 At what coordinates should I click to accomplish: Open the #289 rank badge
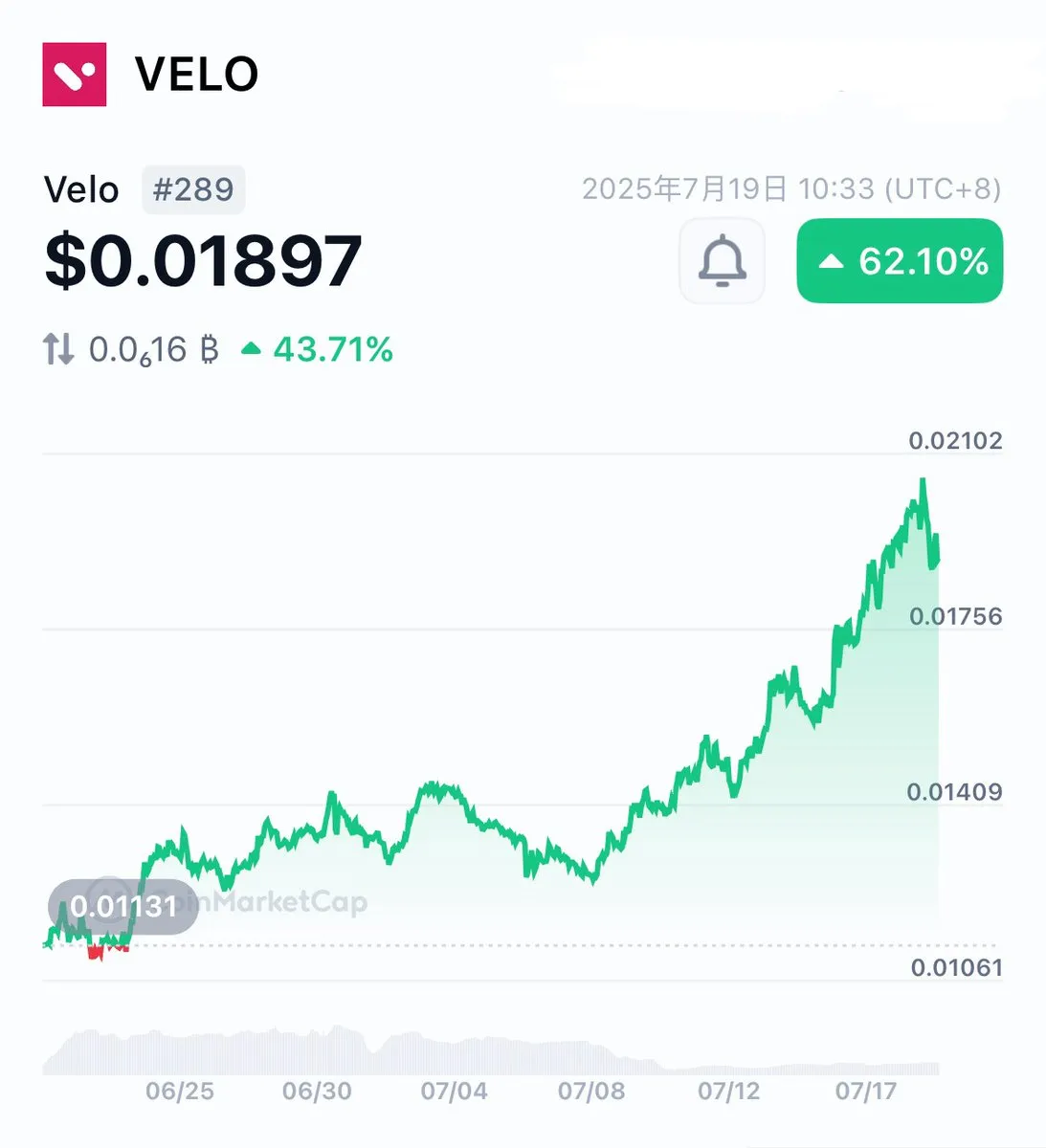coord(193,189)
